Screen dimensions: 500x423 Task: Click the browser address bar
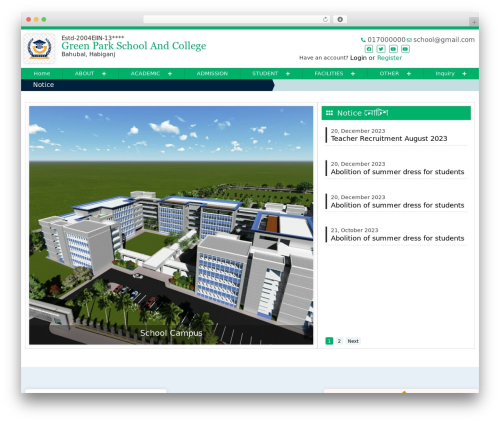236,19
